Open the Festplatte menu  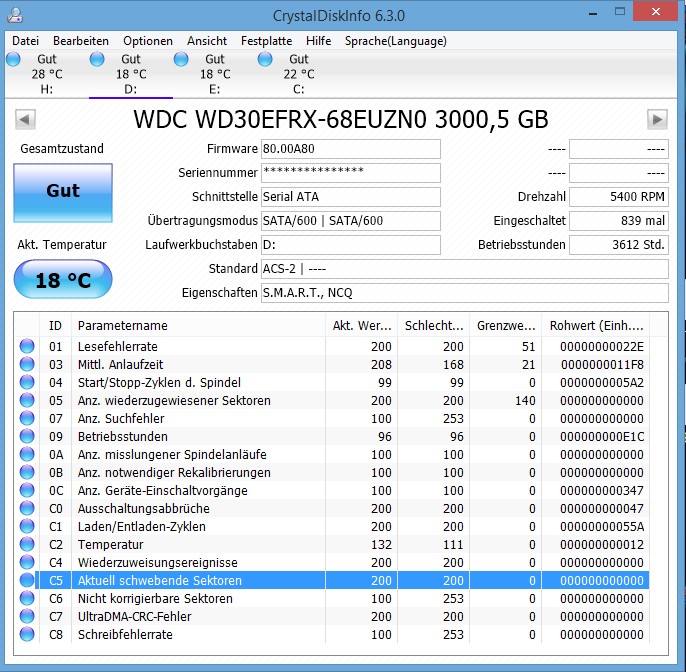tap(266, 41)
